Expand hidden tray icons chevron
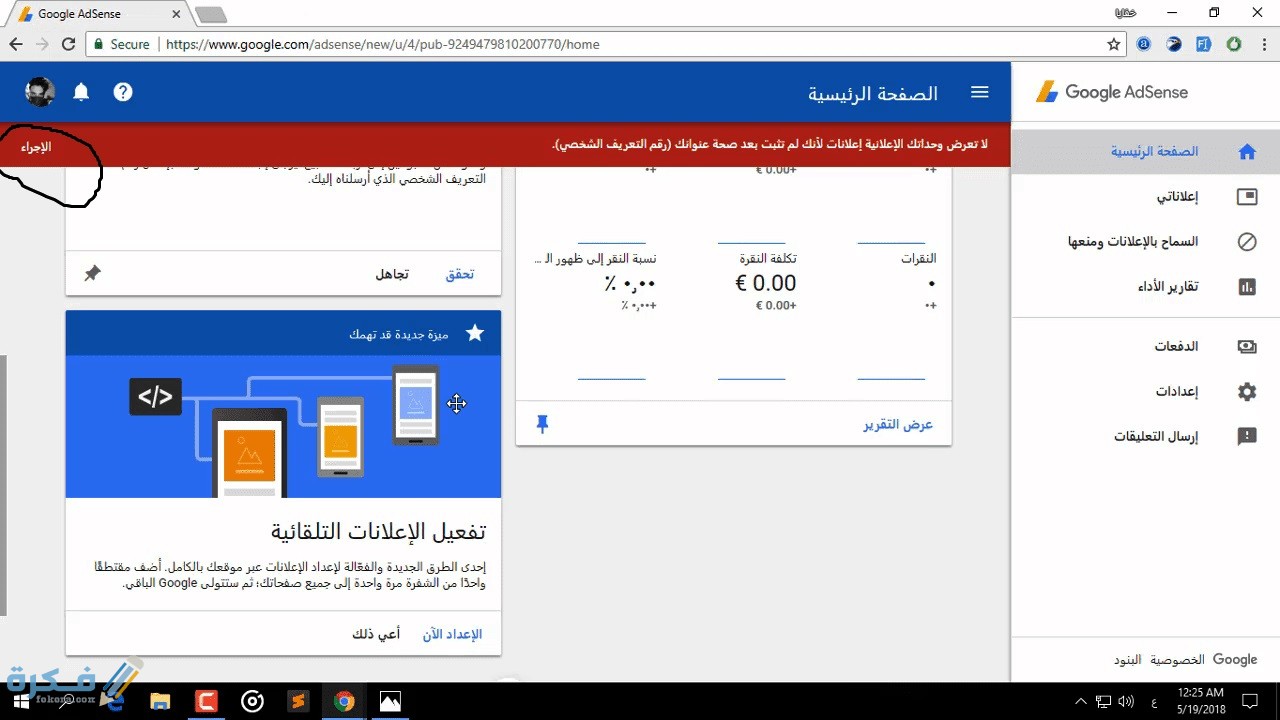The width and height of the screenshot is (1280, 720). click(1081, 701)
